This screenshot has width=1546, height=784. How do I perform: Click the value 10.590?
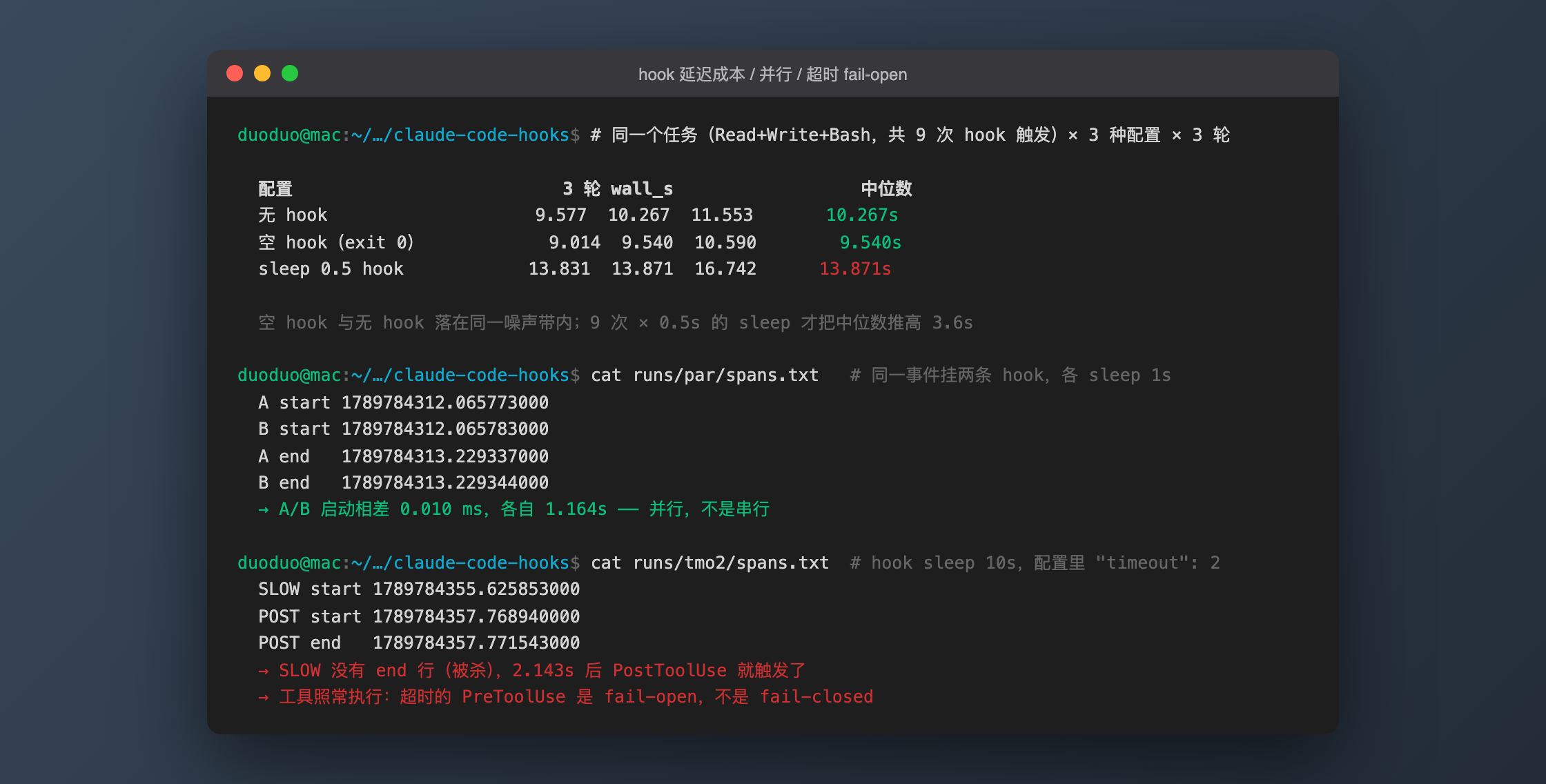(x=725, y=242)
